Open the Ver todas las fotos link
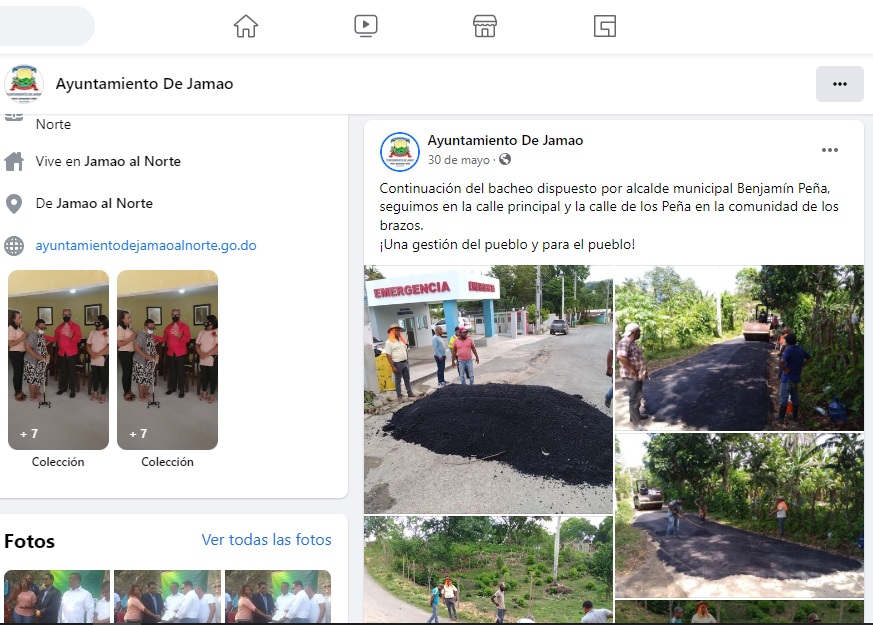This screenshot has width=873, height=625. 266,539
